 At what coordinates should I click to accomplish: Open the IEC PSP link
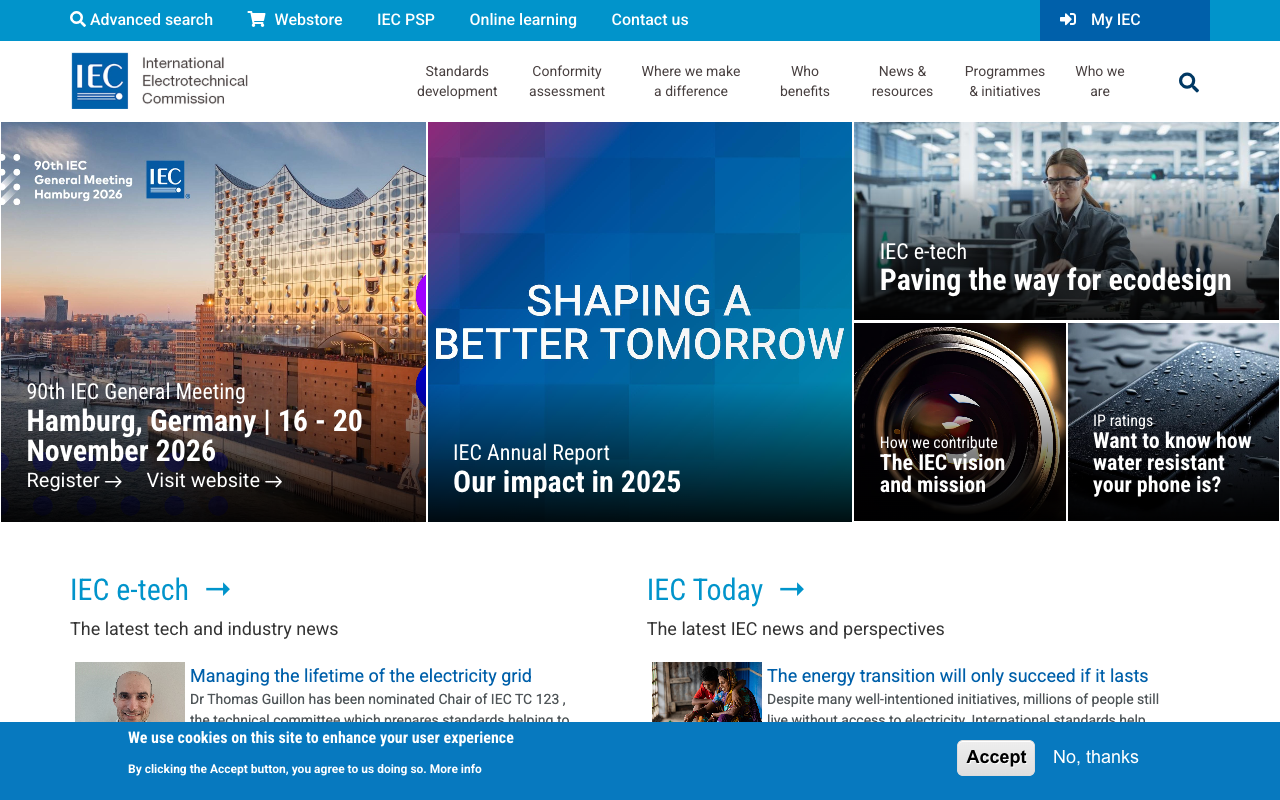pos(406,19)
